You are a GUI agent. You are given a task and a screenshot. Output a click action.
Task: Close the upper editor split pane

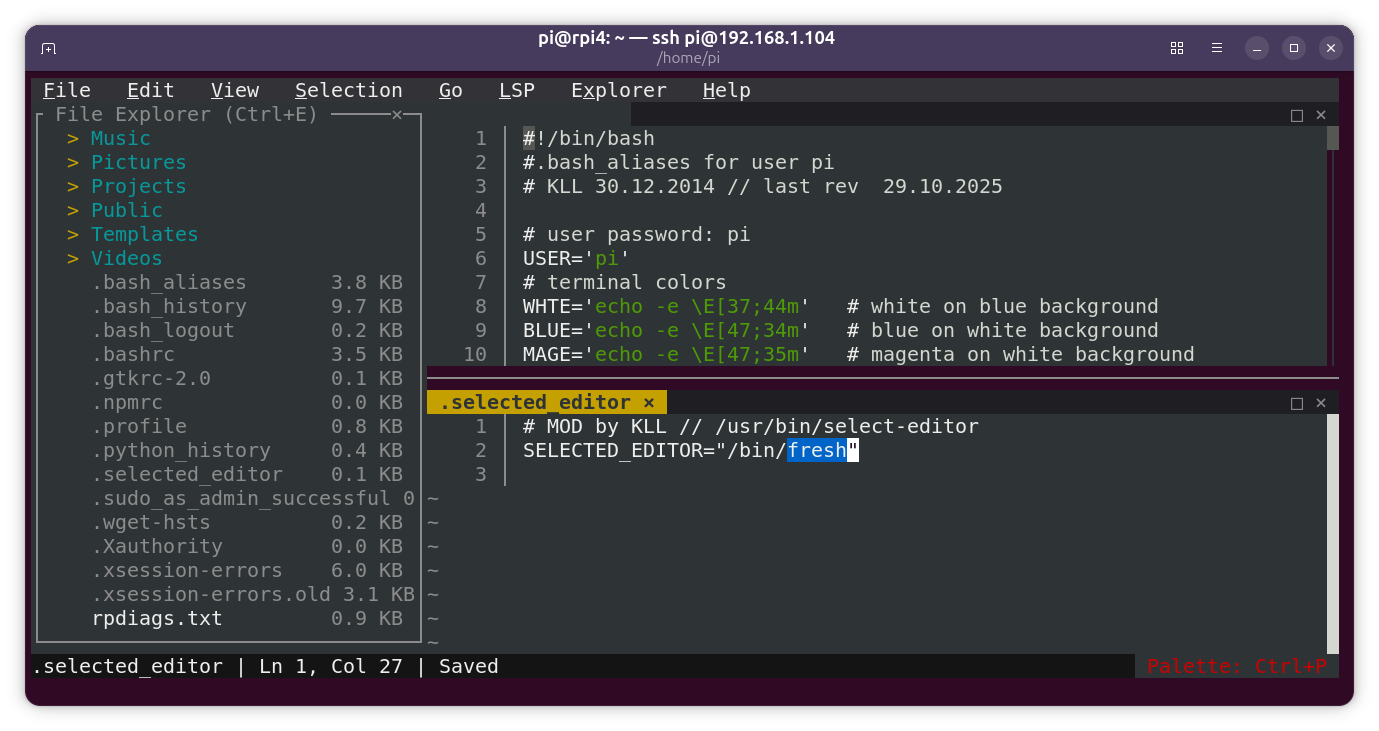coord(1321,115)
